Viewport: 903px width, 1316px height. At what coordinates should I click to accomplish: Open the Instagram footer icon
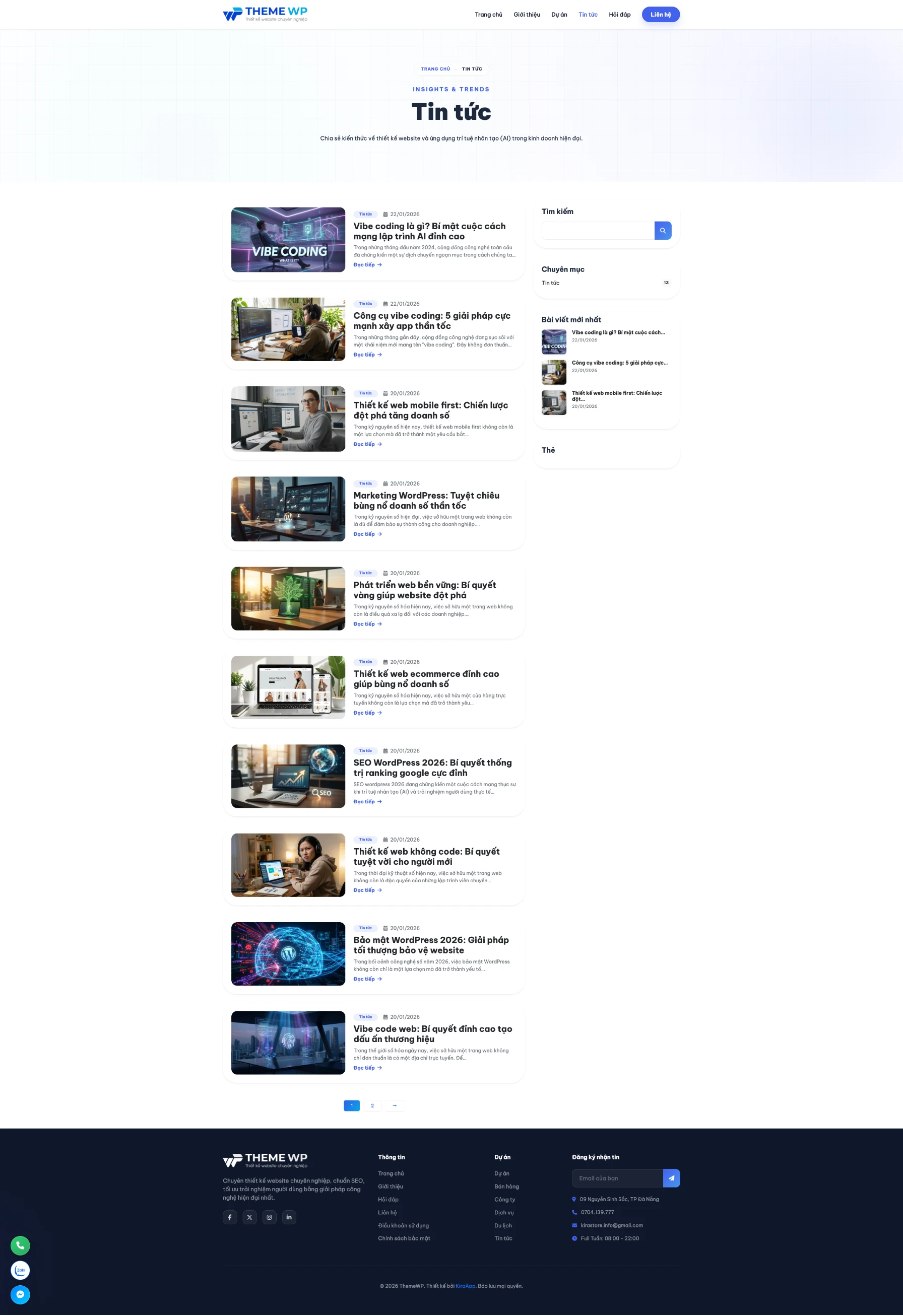pyautogui.click(x=269, y=1217)
